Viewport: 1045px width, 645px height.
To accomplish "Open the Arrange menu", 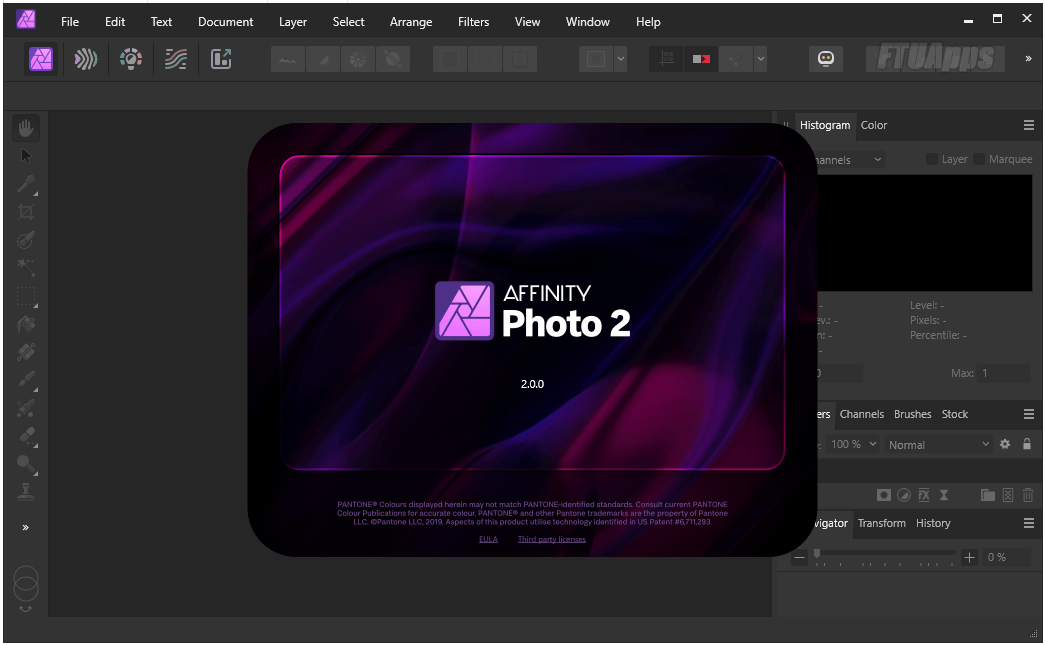I will (x=411, y=22).
